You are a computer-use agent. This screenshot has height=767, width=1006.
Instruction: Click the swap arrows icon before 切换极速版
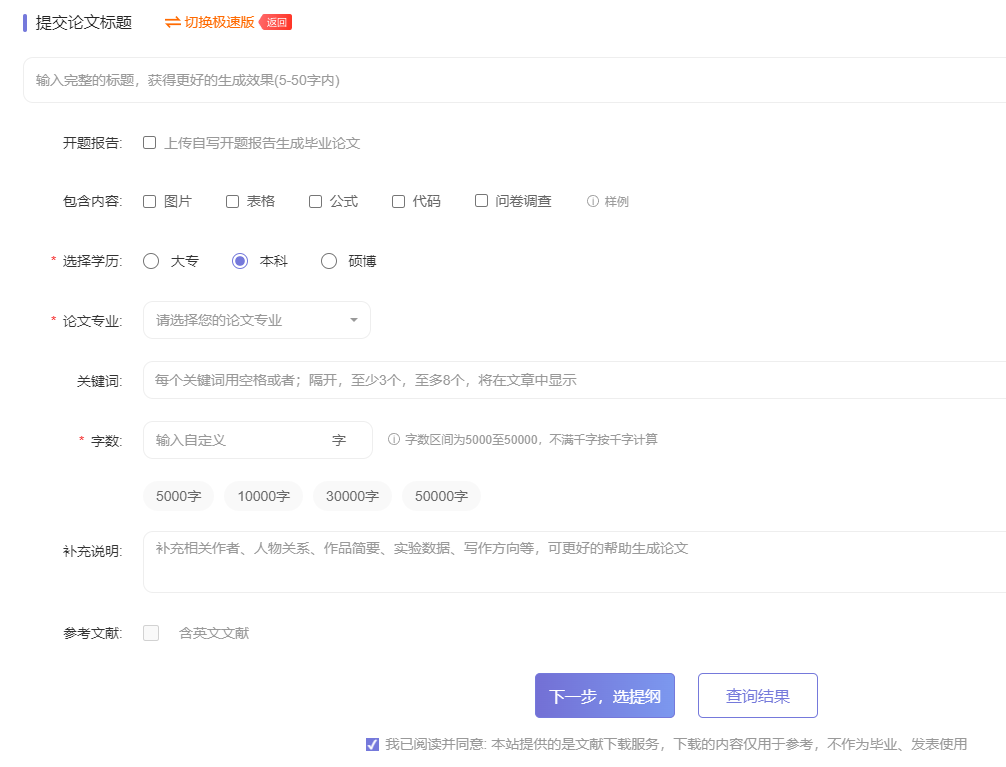[172, 20]
